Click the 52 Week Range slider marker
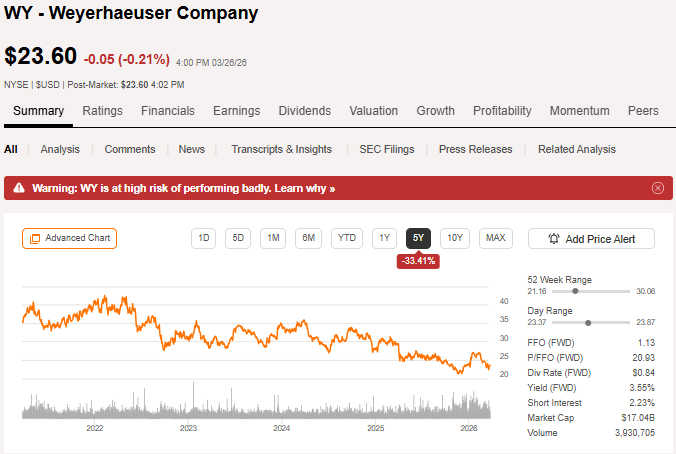The image size is (676, 454). [x=577, y=292]
